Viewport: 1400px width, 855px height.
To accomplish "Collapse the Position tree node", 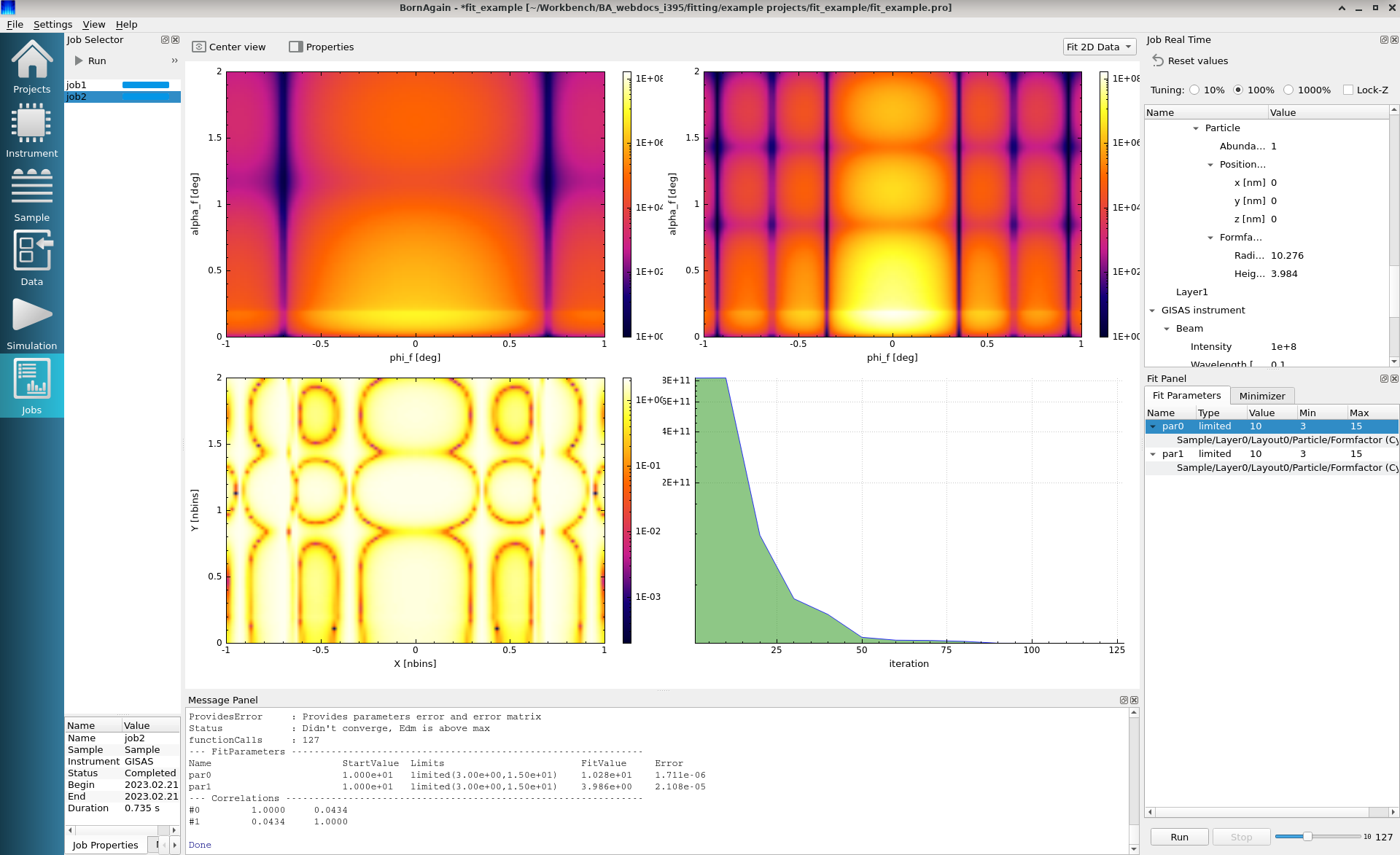I will click(1210, 165).
